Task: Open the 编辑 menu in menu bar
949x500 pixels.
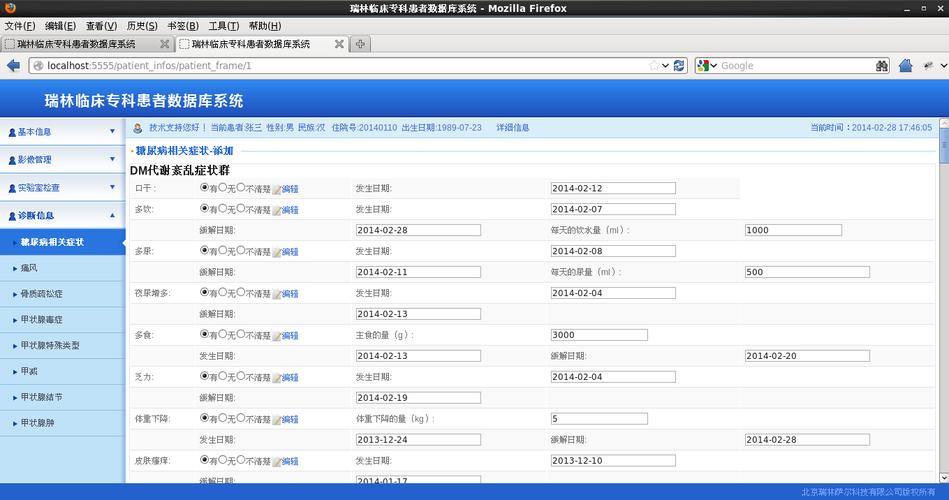Action: click(x=60, y=26)
